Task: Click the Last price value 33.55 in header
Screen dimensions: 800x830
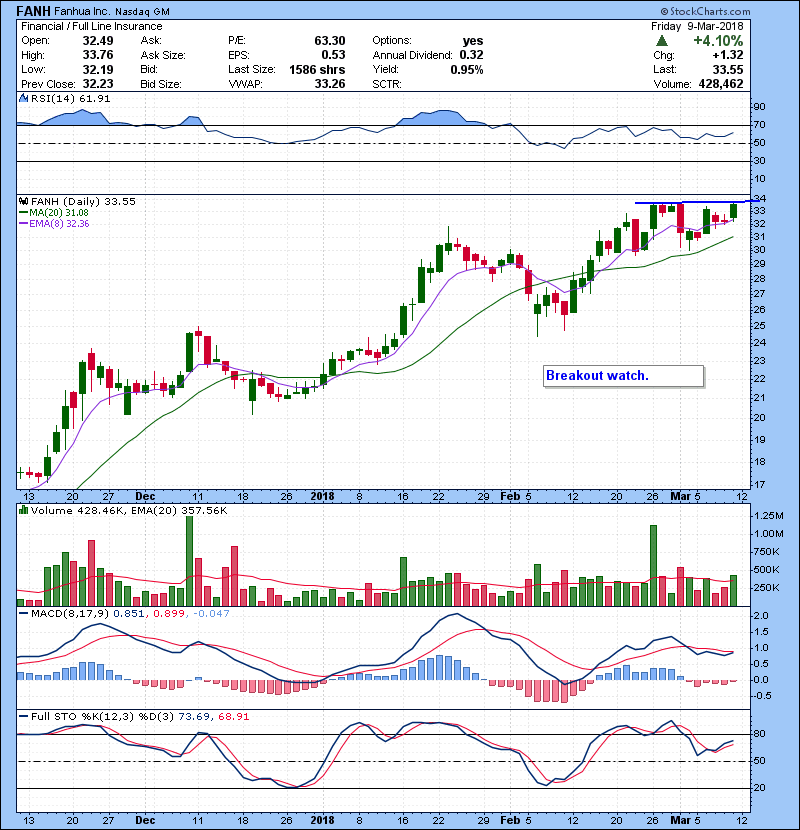Action: click(x=728, y=69)
